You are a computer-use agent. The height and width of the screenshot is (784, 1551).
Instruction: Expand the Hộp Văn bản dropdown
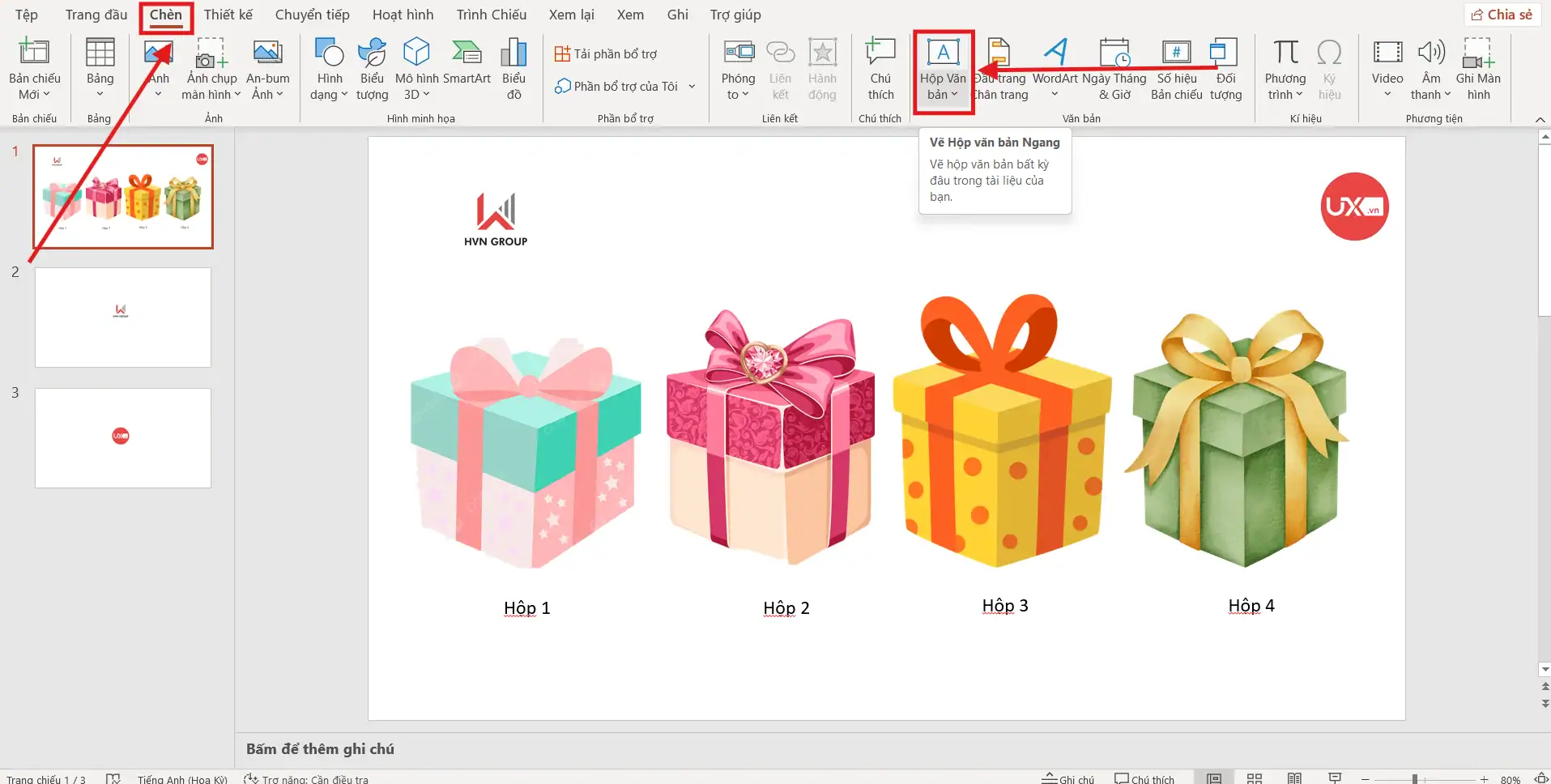[x=954, y=95]
